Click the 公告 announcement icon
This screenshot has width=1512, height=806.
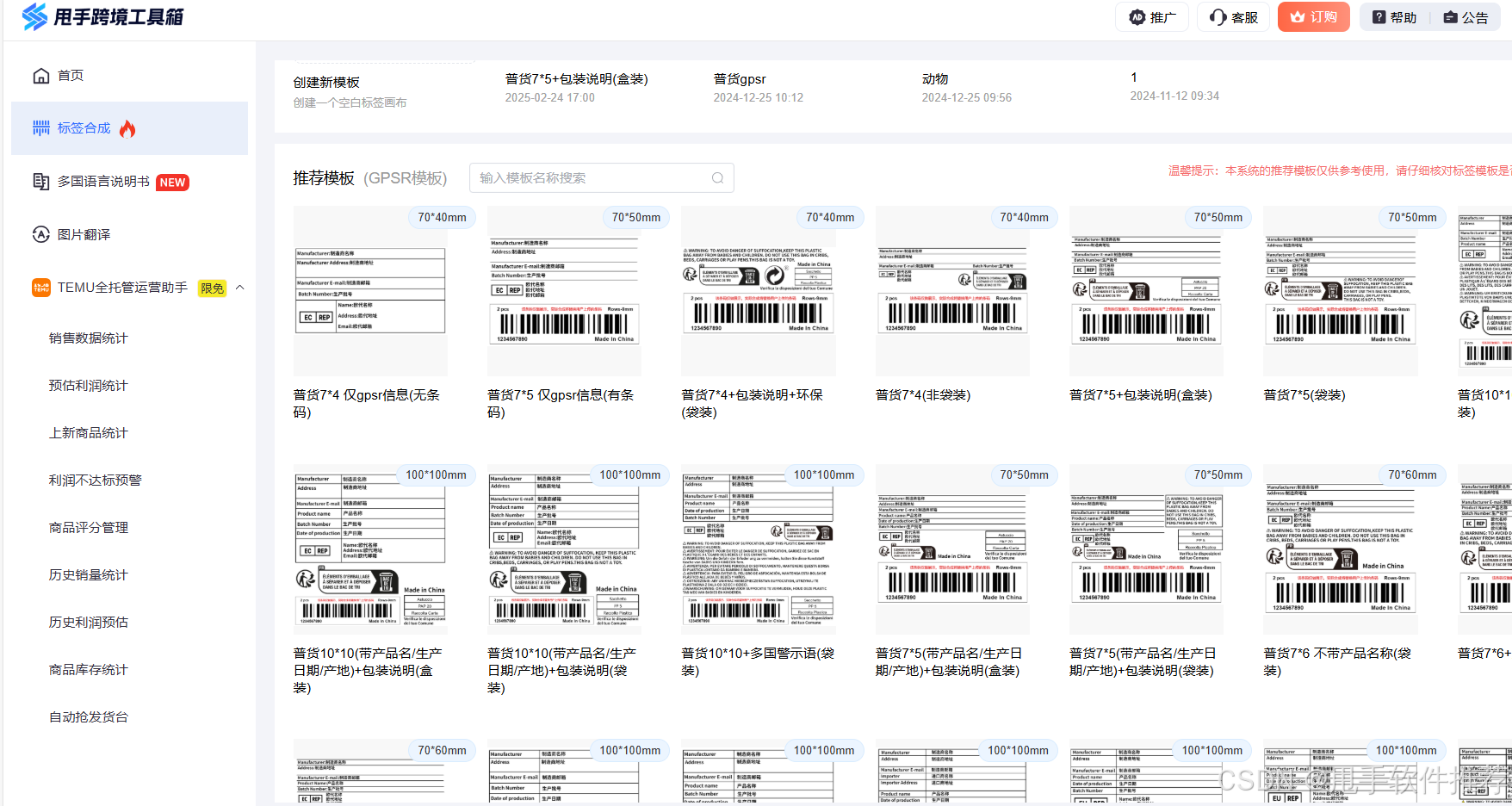1450,17
